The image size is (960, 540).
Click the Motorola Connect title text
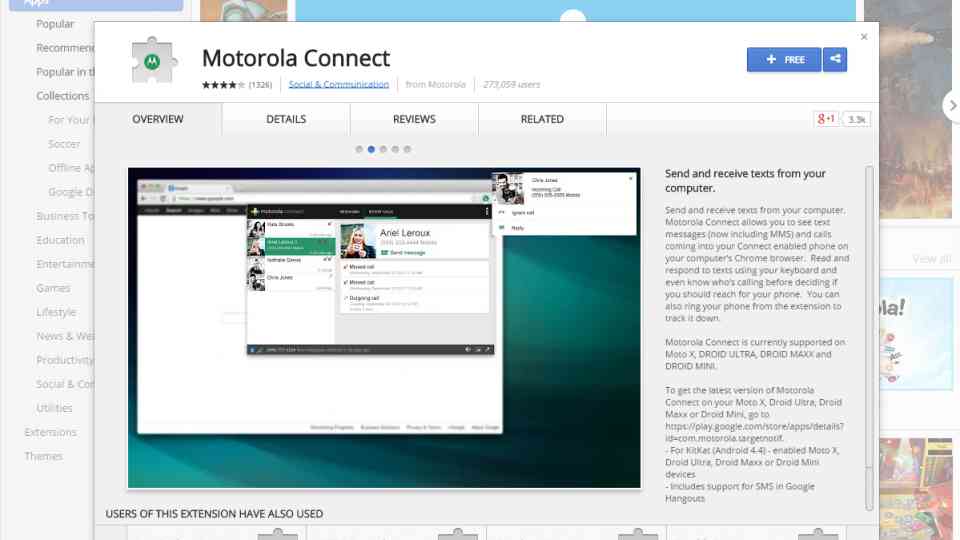[296, 58]
